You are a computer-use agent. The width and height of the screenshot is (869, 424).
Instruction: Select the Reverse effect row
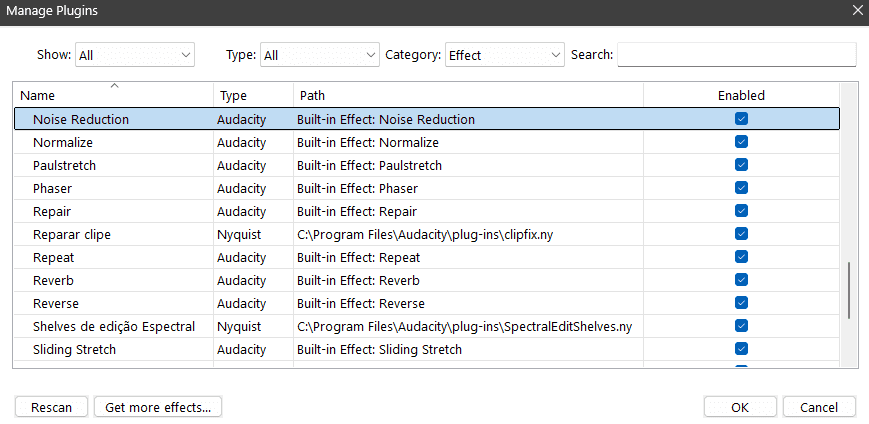[x=427, y=303]
